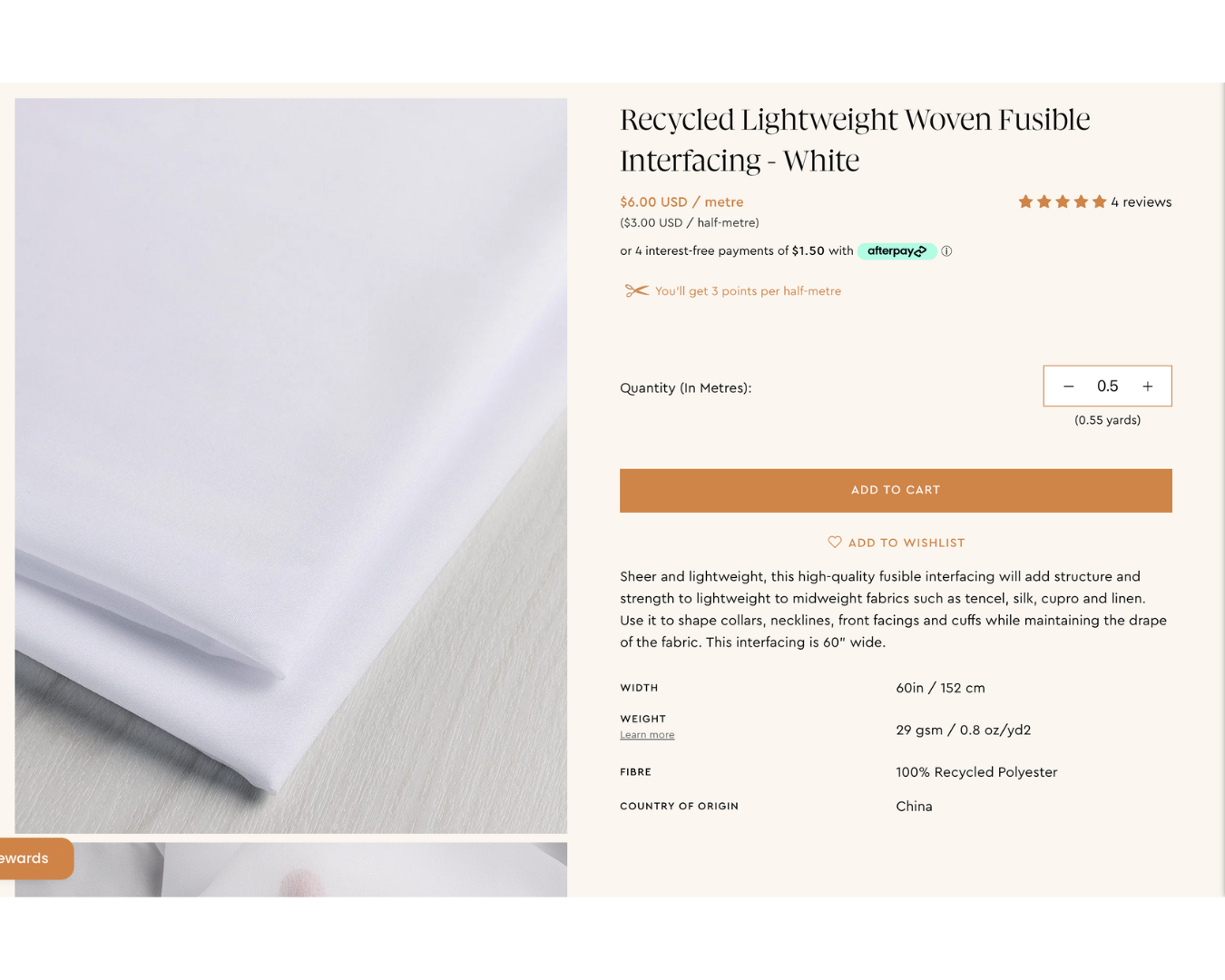Screen dimensions: 1225x980
Task: Open the Rewards tab button
Action: (33, 858)
